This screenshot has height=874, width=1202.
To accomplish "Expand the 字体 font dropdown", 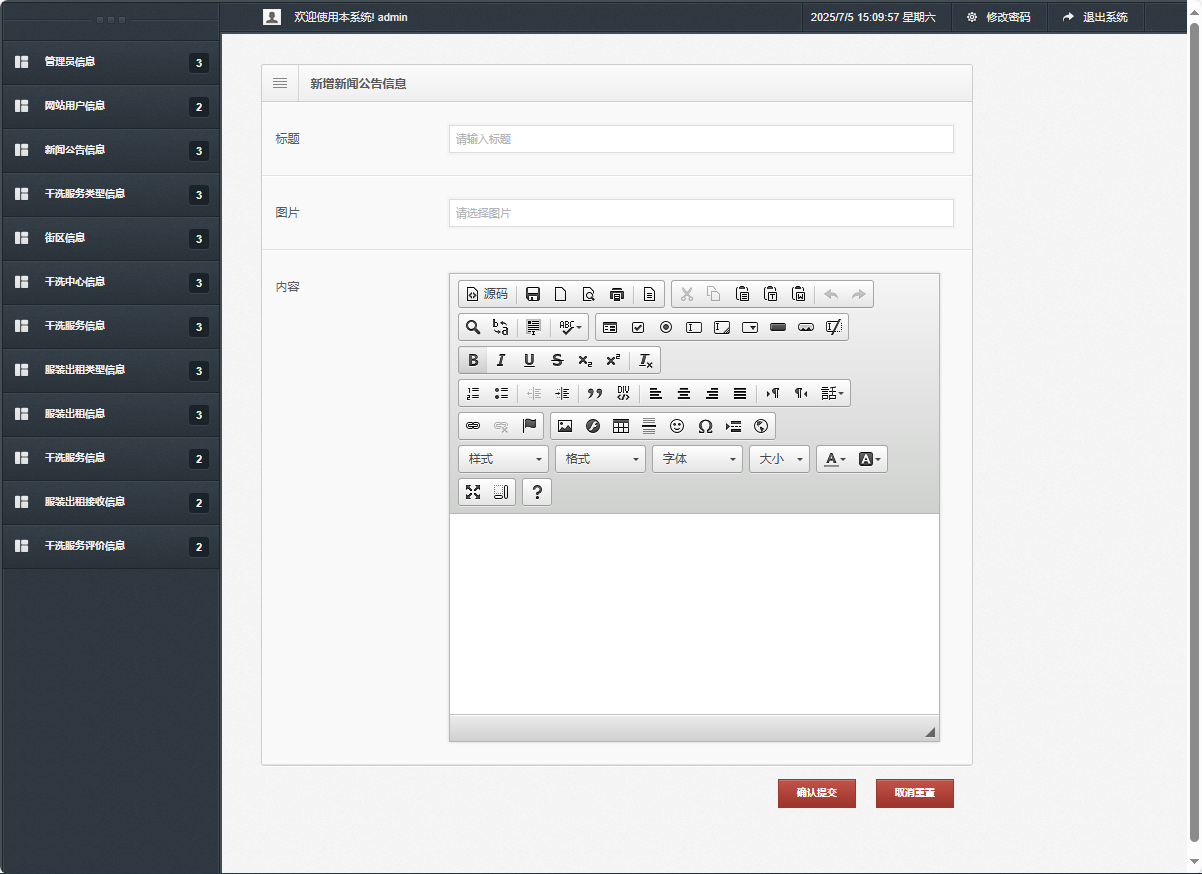I will 697,459.
